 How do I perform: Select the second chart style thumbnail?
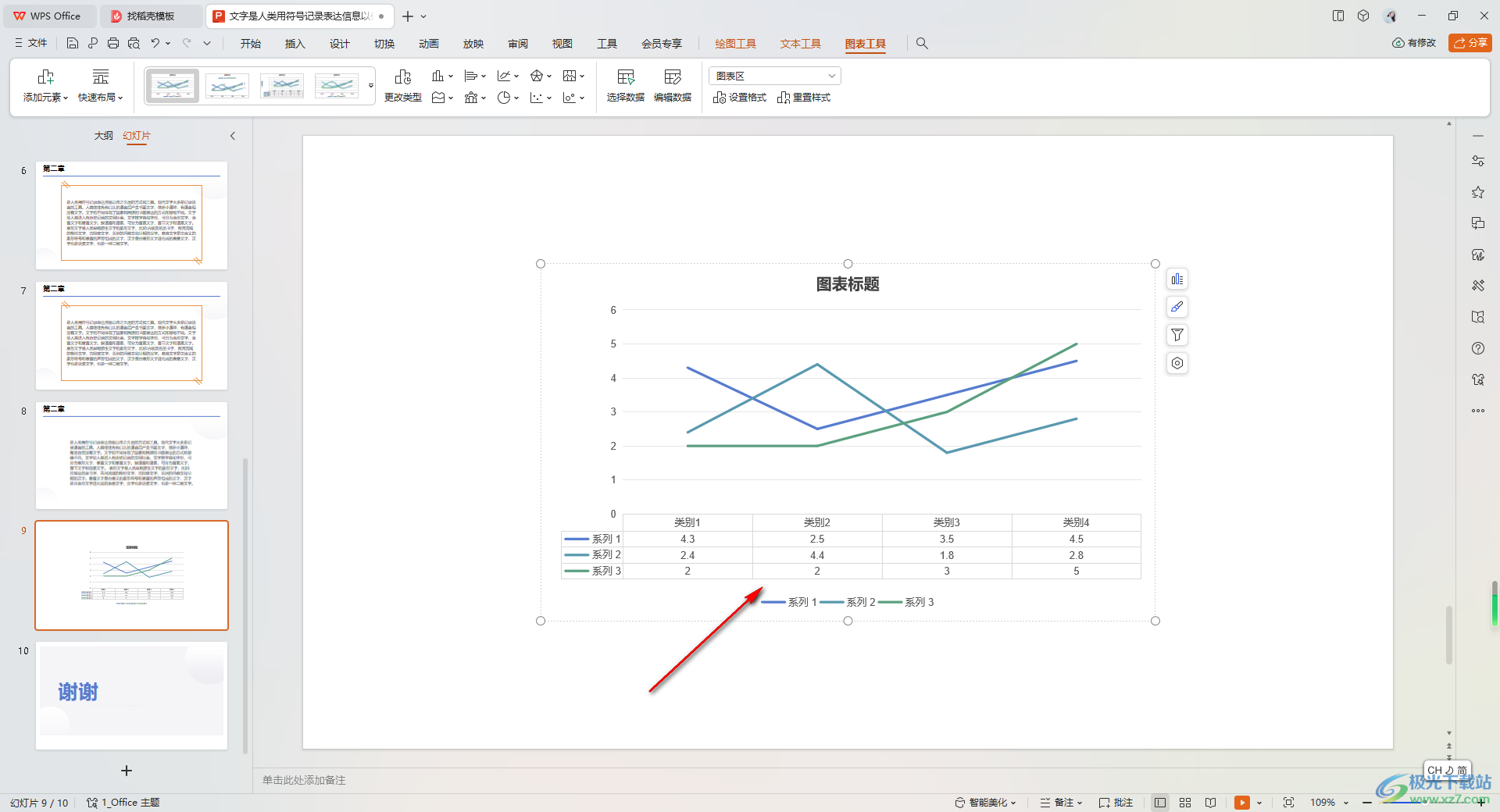pos(227,86)
